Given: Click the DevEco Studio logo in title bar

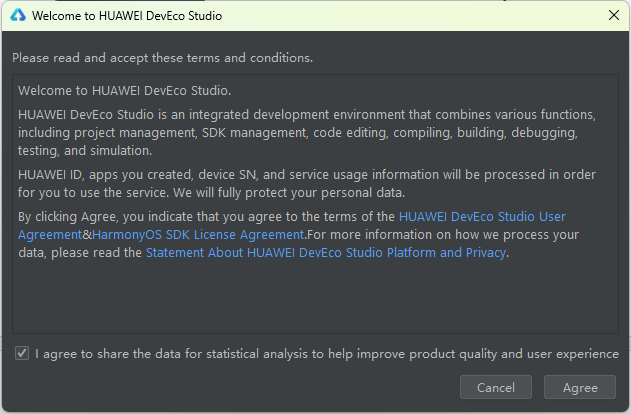Looking at the screenshot, I should tap(17, 16).
